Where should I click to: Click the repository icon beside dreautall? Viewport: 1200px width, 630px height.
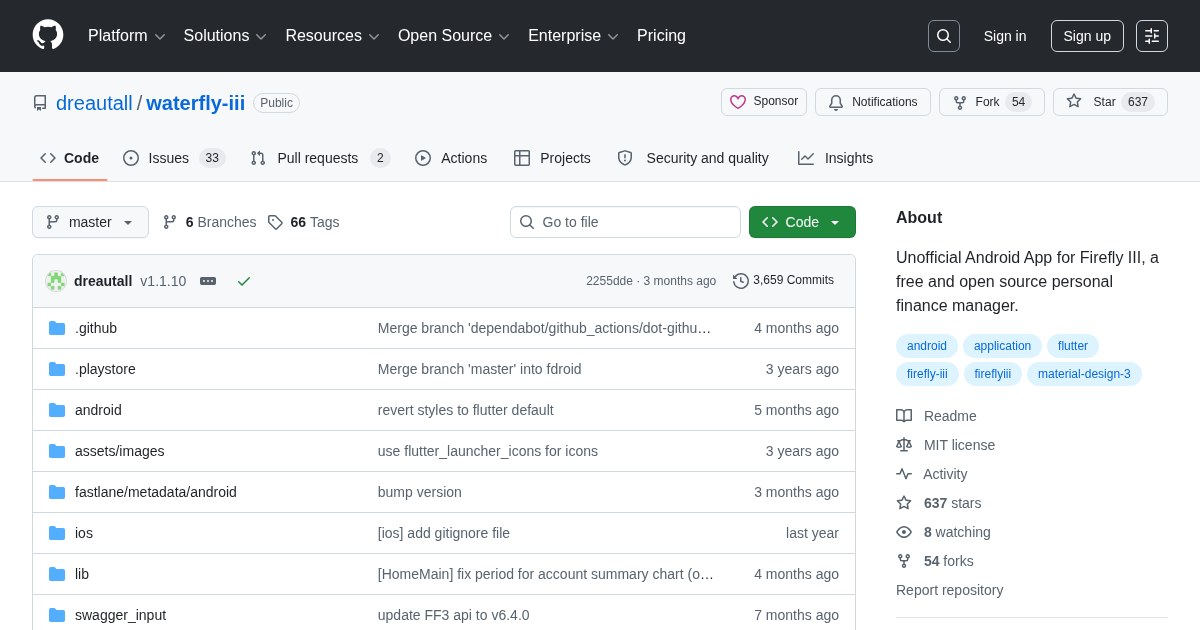40,103
